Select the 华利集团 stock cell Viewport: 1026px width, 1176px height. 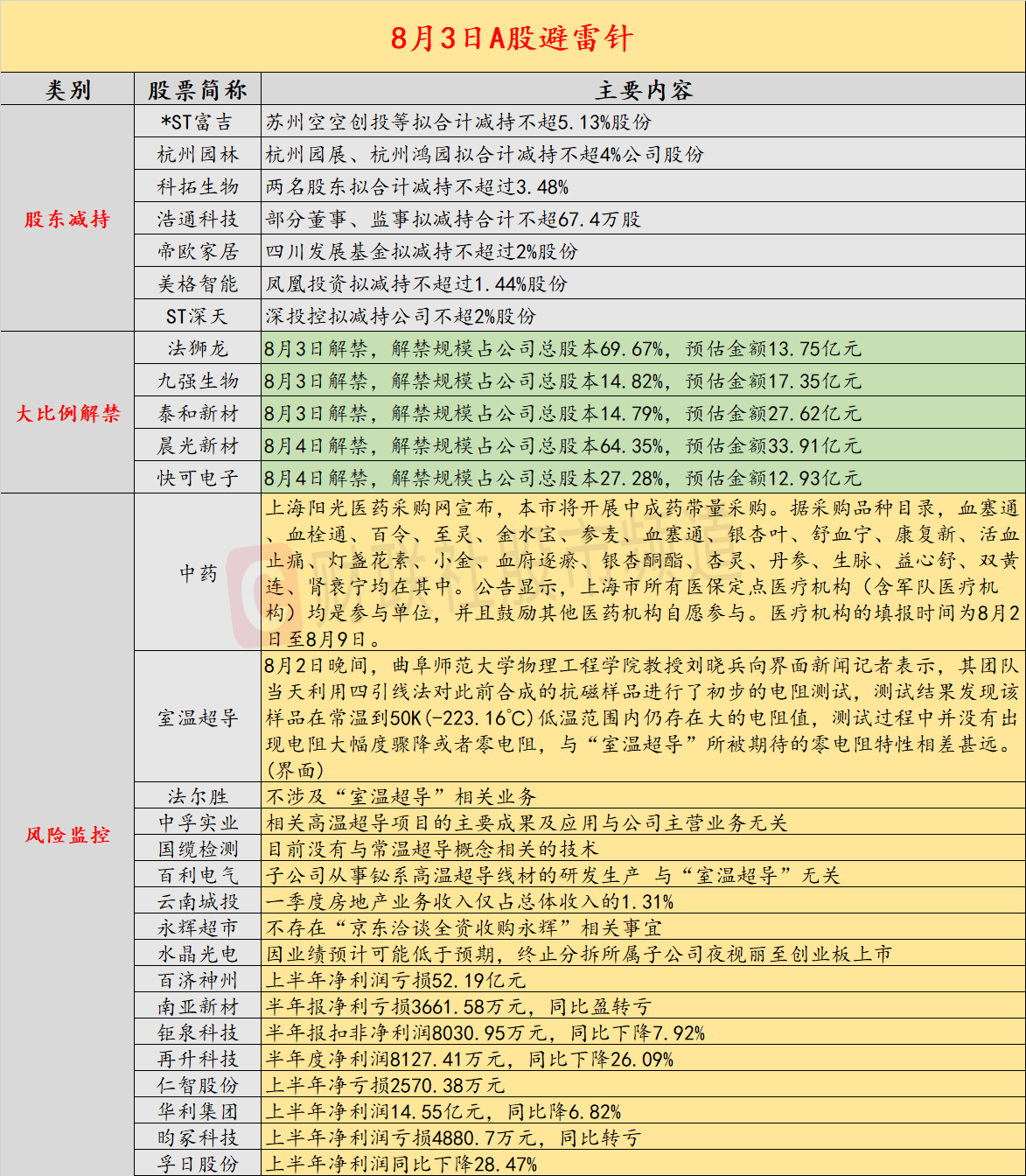pyautogui.click(x=198, y=1111)
